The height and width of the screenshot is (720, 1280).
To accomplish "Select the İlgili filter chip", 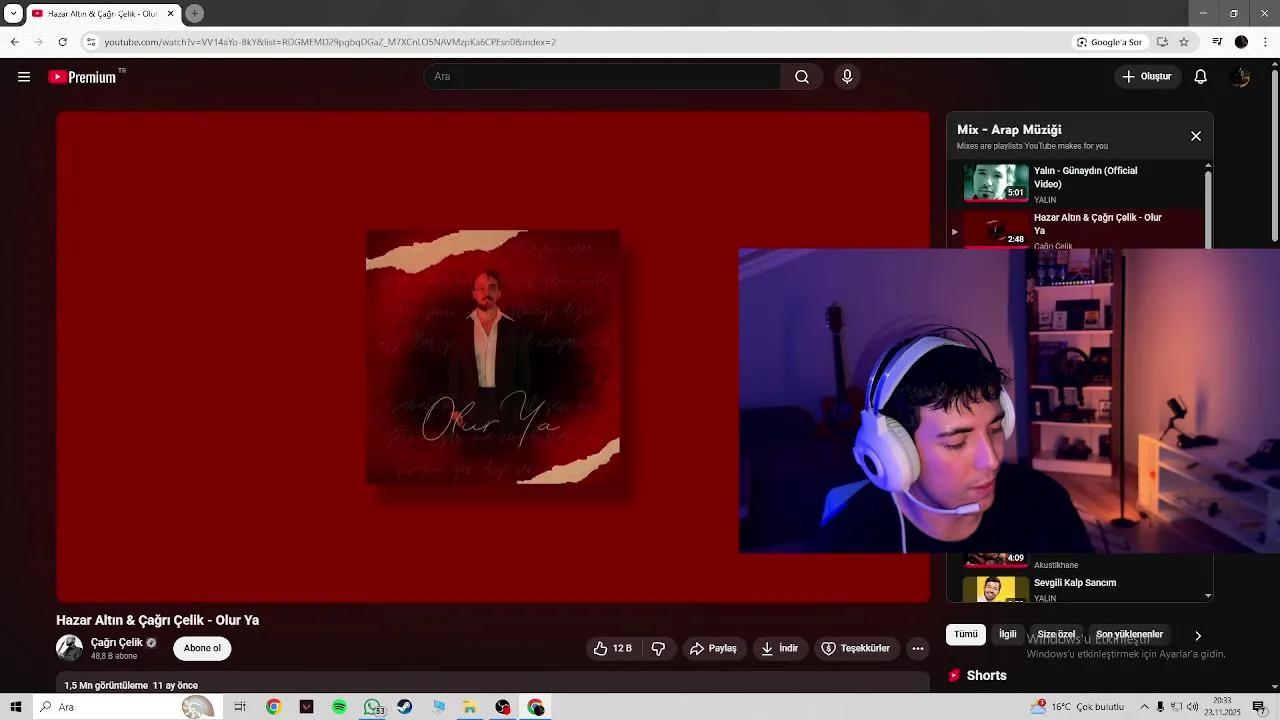I will [x=1008, y=635].
